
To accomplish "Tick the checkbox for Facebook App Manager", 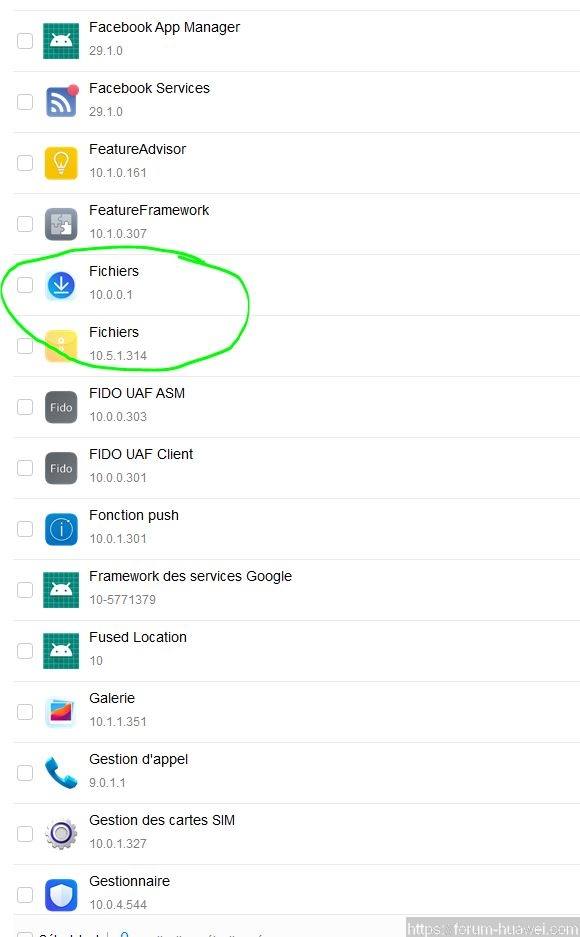I will tap(24, 41).
